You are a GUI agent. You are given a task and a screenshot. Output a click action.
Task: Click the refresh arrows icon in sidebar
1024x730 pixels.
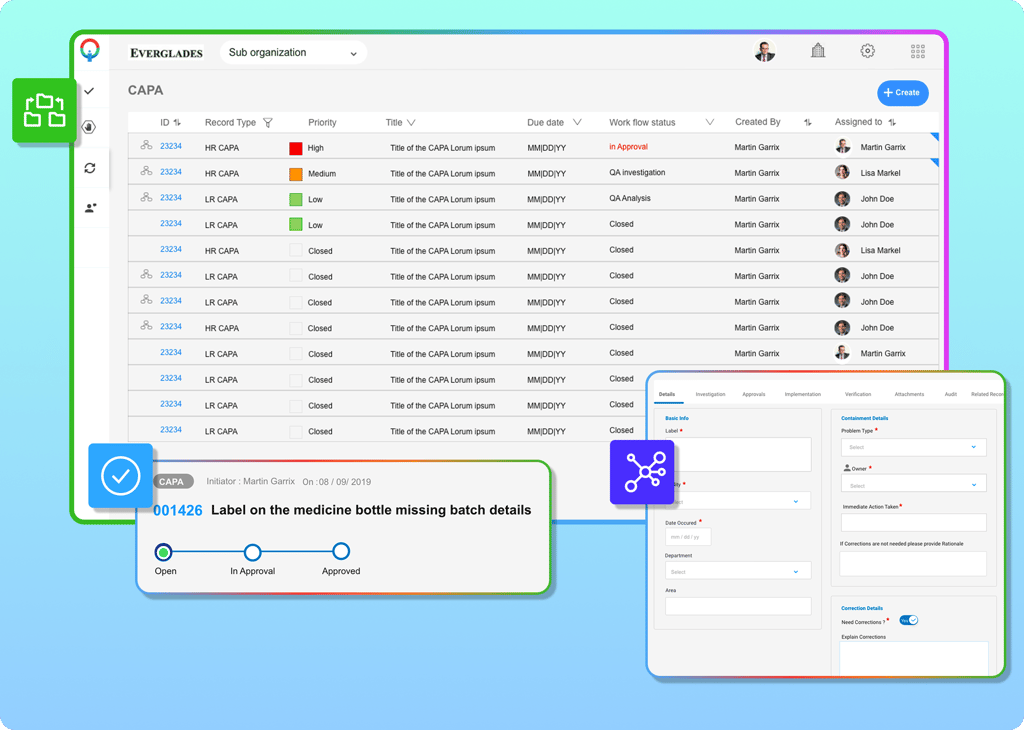coord(90,168)
